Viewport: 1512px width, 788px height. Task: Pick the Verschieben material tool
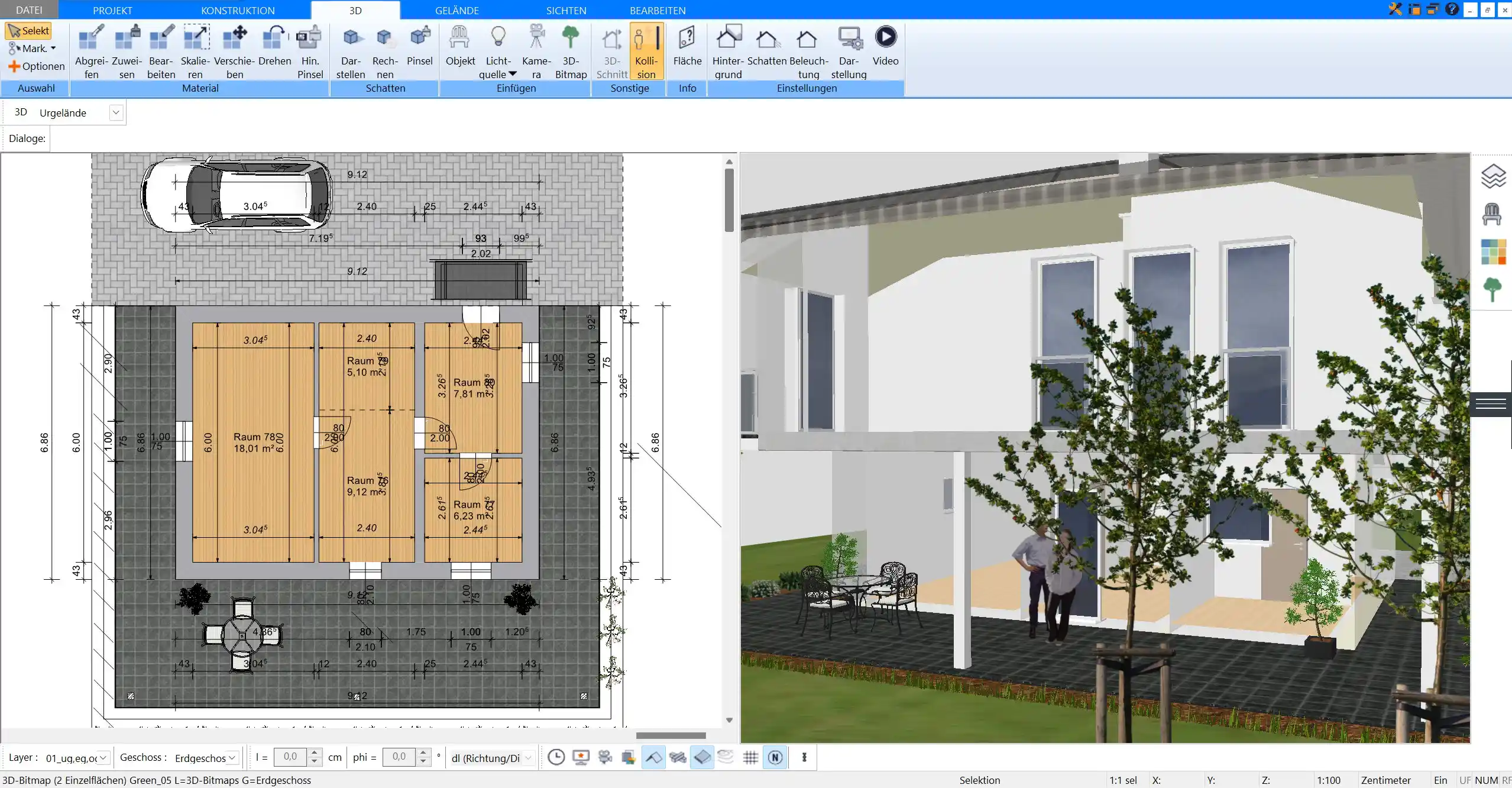coord(234,51)
